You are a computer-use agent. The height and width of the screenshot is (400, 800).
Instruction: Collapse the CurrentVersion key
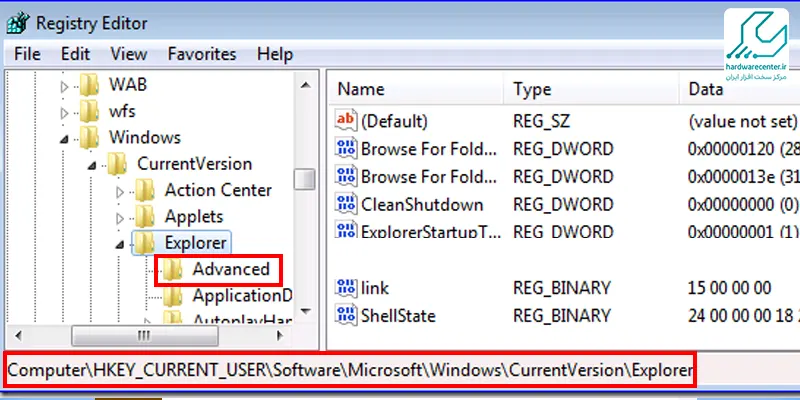[92, 166]
